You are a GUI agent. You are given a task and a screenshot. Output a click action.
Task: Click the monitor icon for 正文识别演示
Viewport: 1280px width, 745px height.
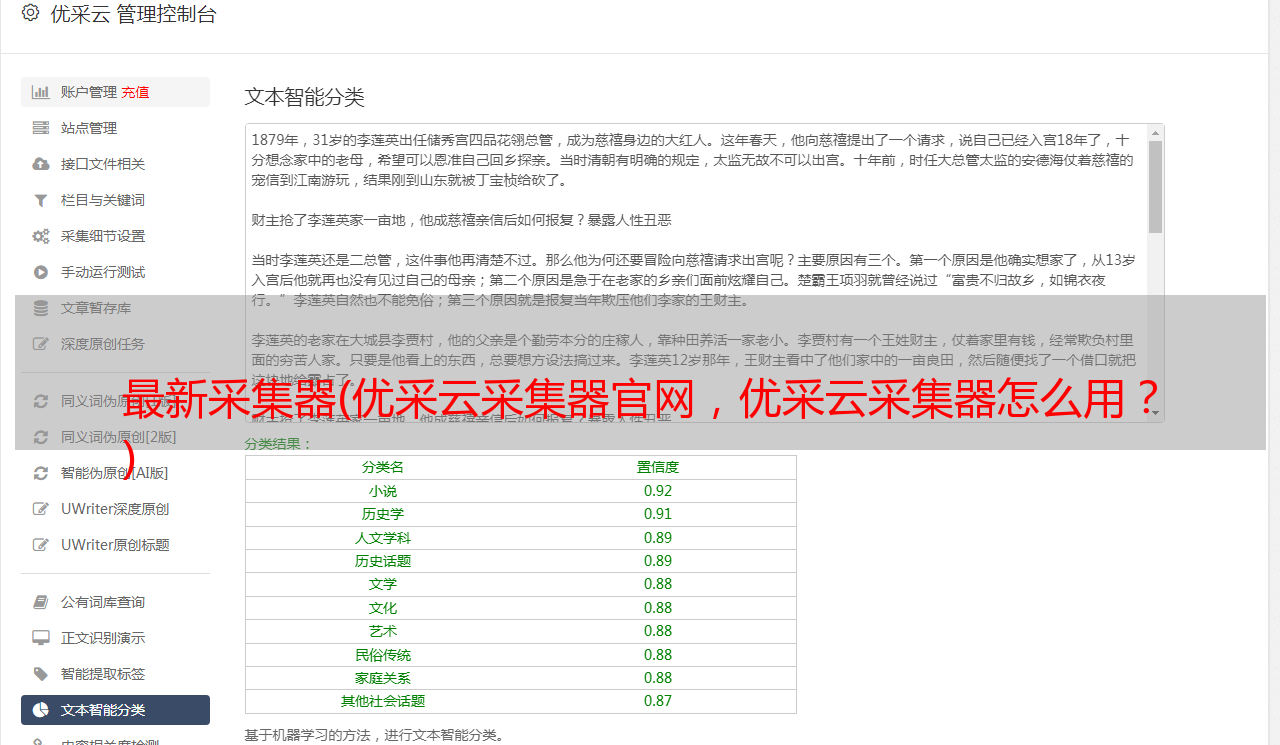tap(40, 638)
